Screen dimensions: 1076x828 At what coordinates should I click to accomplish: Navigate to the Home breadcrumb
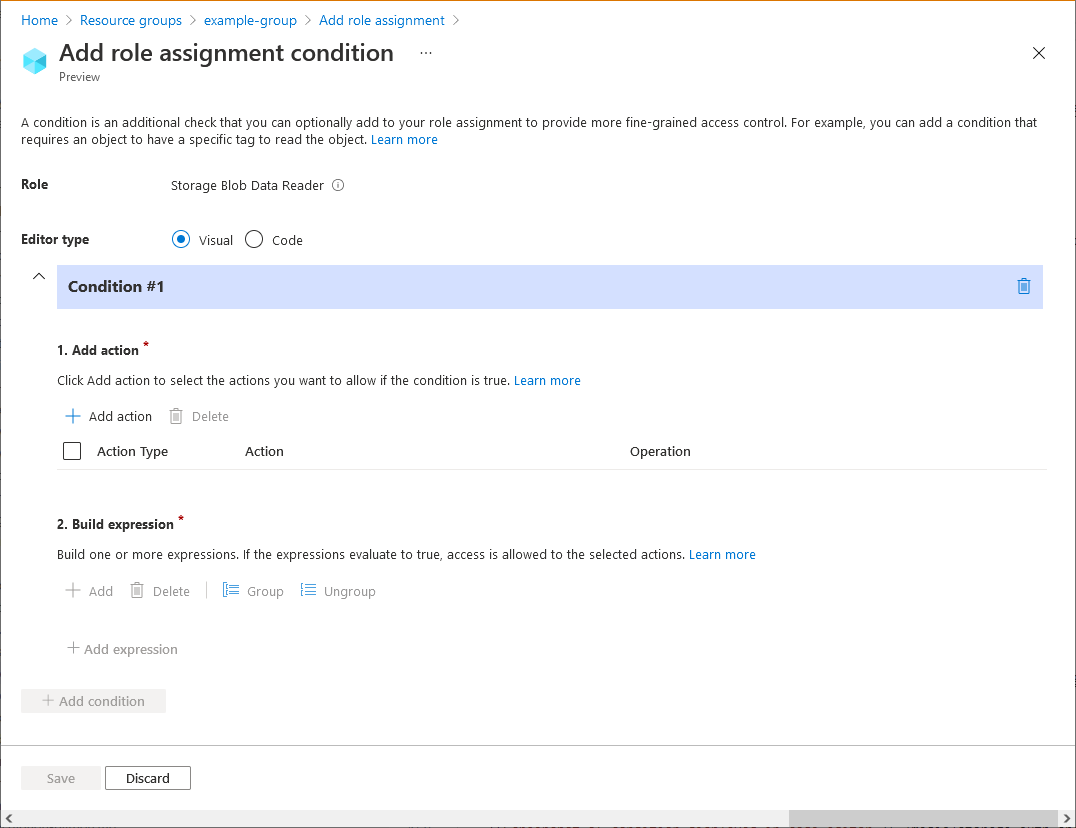coord(39,21)
